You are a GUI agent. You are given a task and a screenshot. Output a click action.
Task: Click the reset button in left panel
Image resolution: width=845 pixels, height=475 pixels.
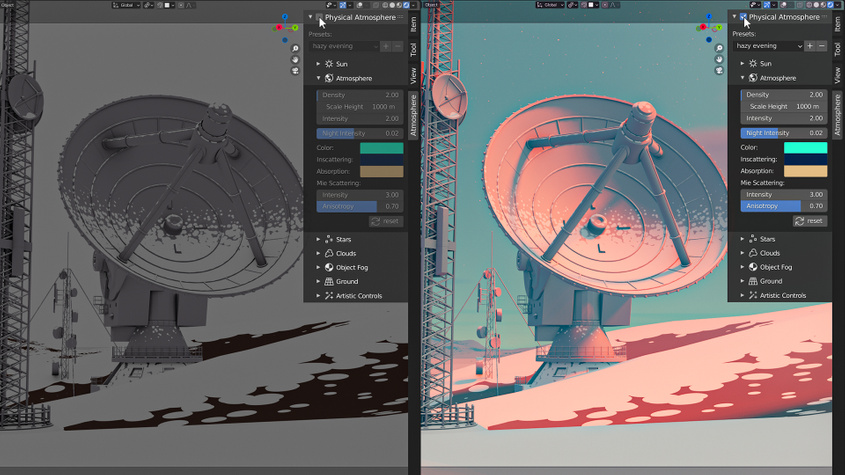[386, 221]
